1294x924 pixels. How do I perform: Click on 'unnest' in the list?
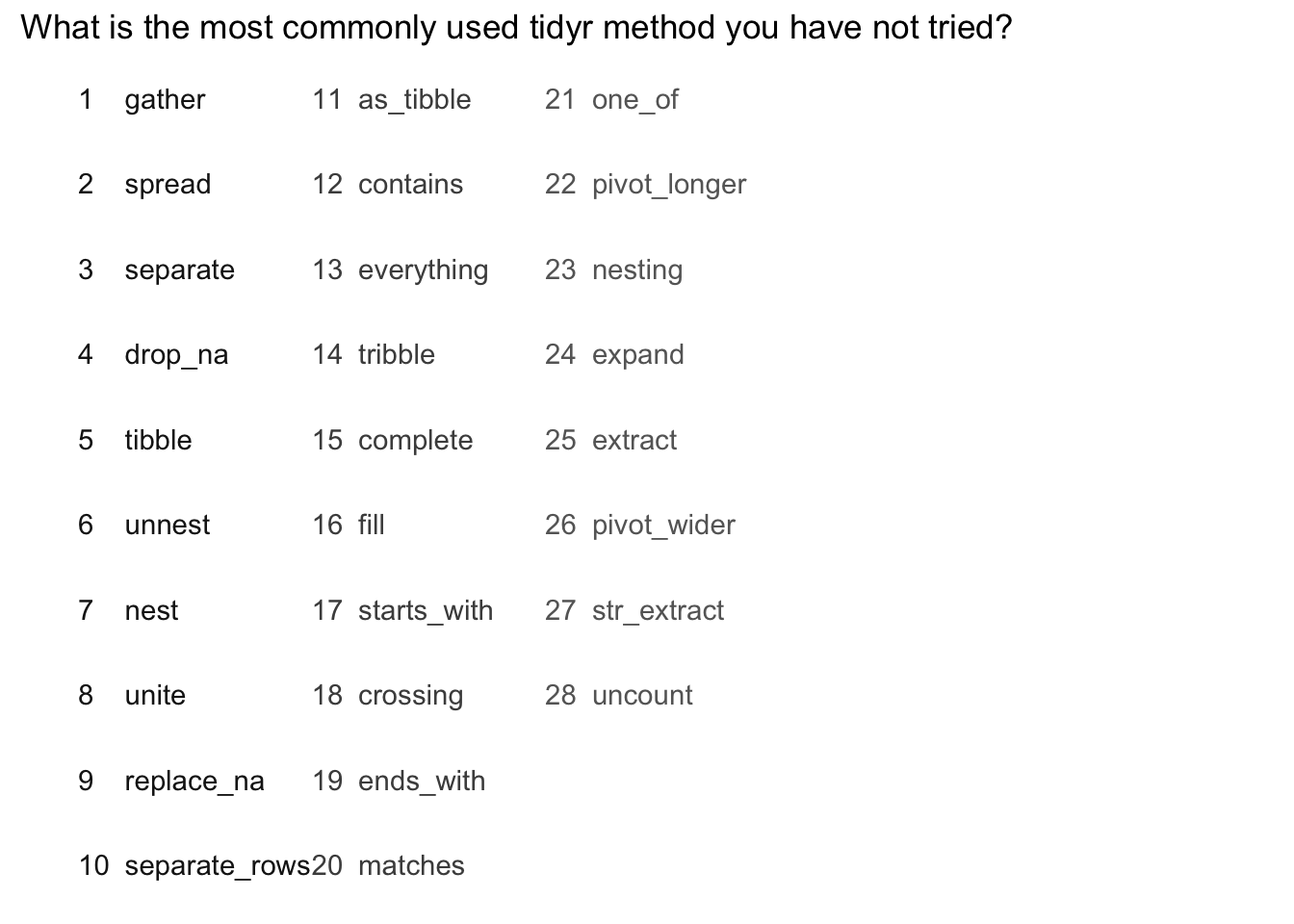(167, 526)
